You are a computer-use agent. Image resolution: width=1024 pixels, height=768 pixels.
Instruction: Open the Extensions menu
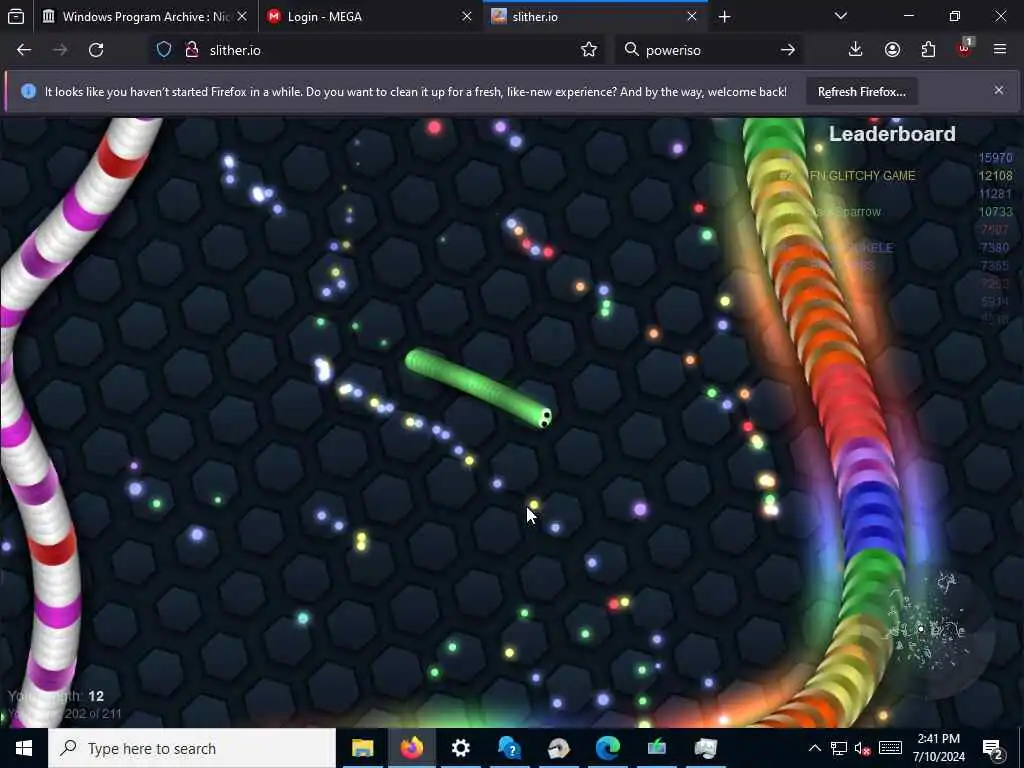coord(928,50)
